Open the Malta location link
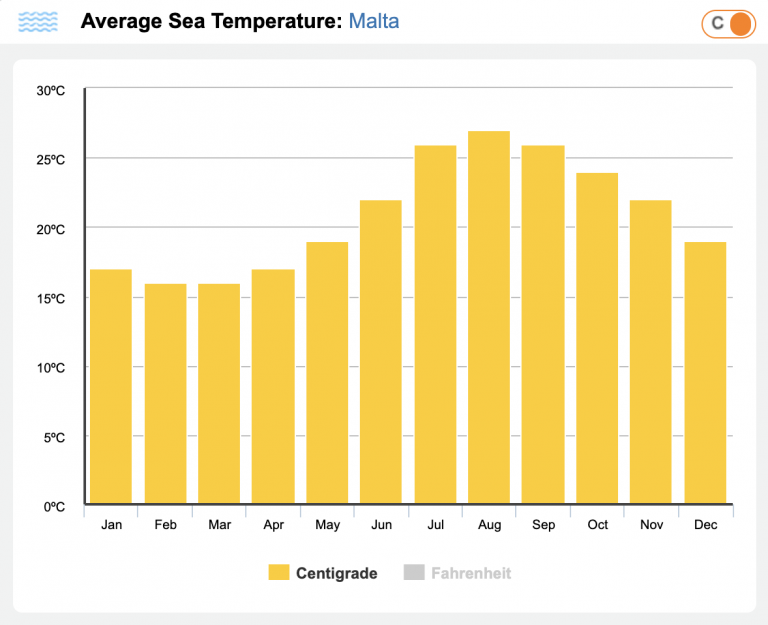The width and height of the screenshot is (768, 625). (x=374, y=21)
